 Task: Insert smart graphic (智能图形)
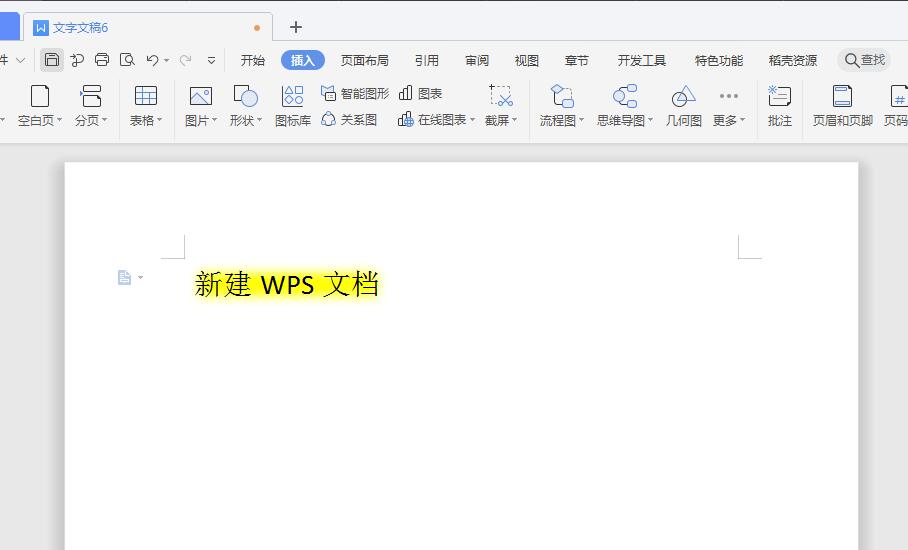point(355,93)
